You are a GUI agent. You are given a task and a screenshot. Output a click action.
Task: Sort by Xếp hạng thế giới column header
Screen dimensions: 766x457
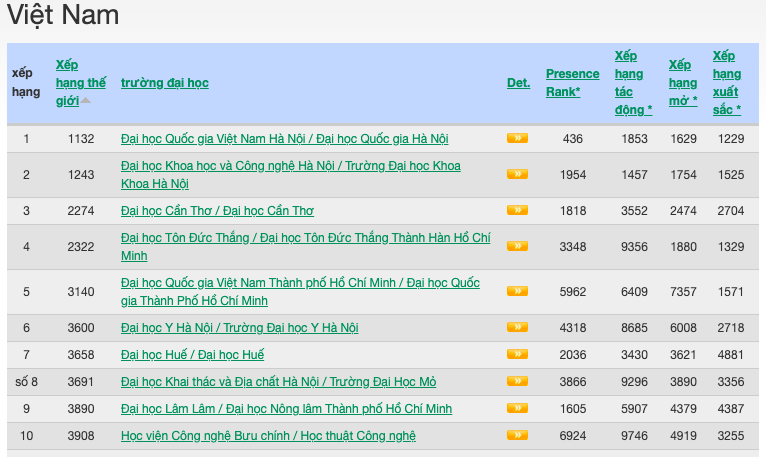[x=80, y=83]
